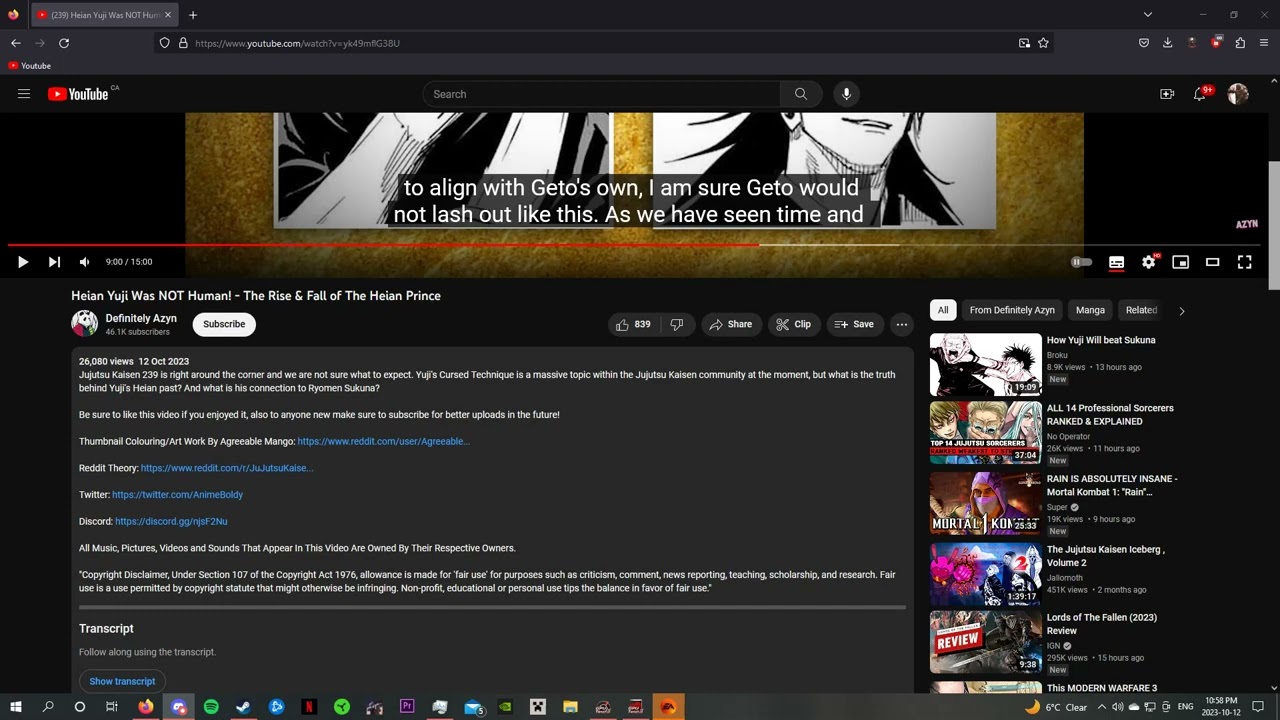Open the AnimeBoldy Twitter link
Viewport: 1280px width, 720px height.
click(177, 495)
